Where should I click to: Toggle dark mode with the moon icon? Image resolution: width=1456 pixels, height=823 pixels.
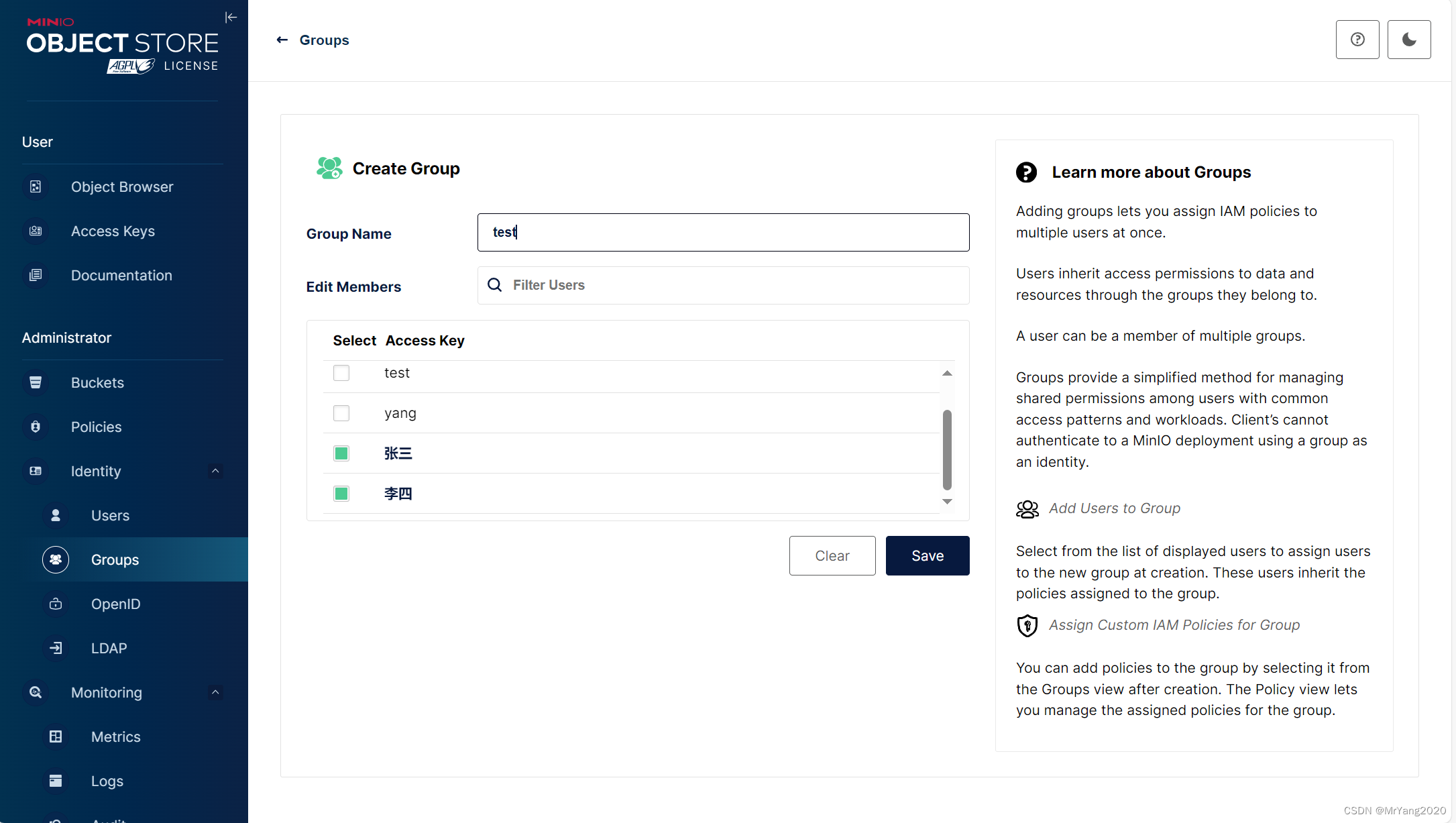click(1408, 40)
